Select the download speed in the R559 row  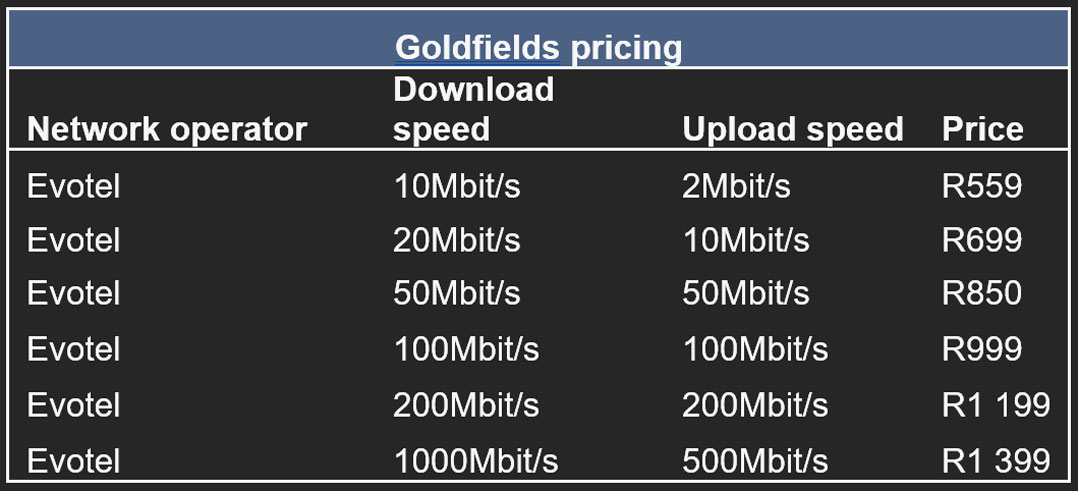pyautogui.click(x=457, y=186)
